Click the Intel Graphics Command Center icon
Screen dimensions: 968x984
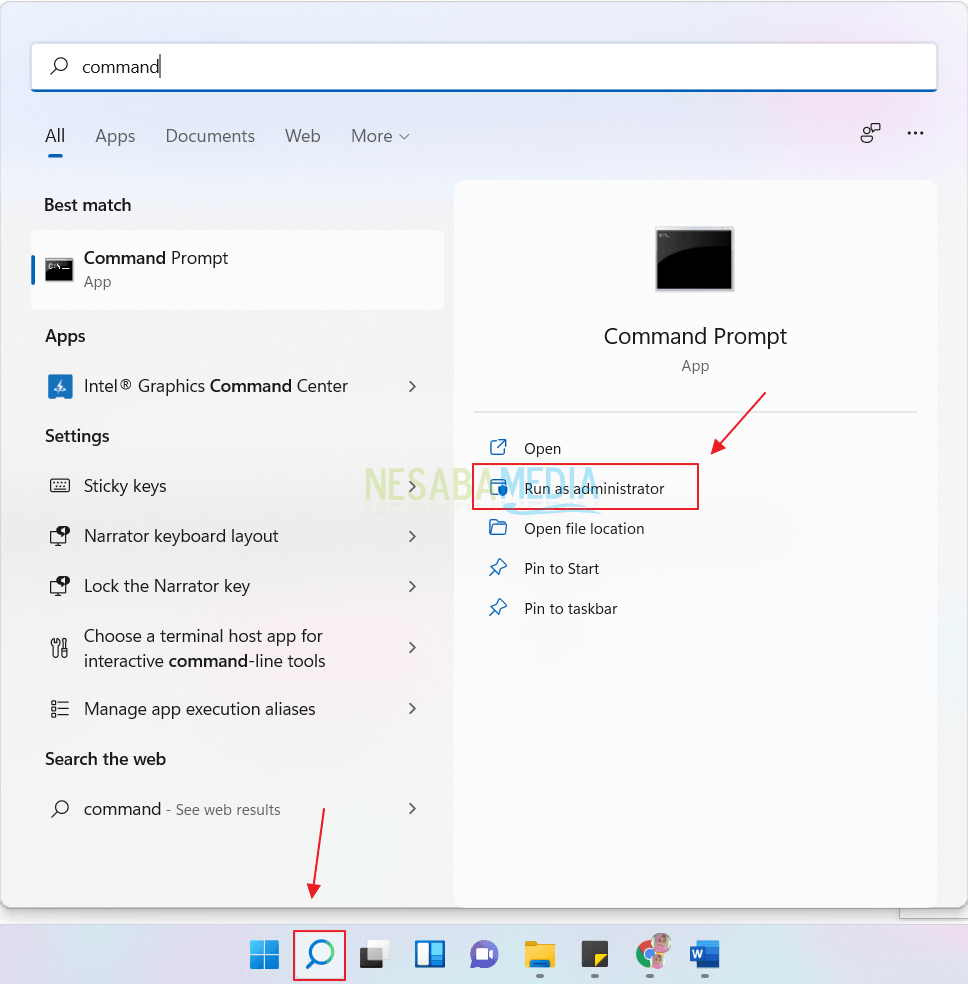click(60, 386)
